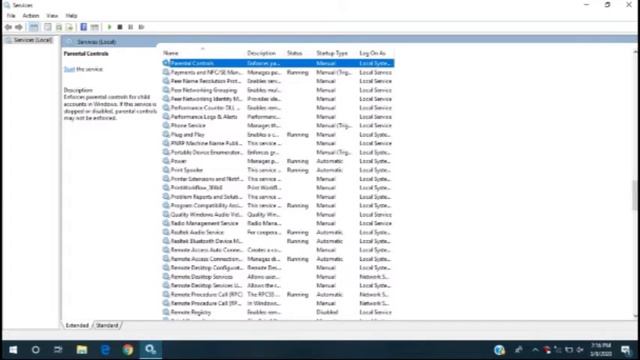This screenshot has width=640, height=360.
Task: Select the PNRP Machine Name Publication service
Action: tap(278, 143)
